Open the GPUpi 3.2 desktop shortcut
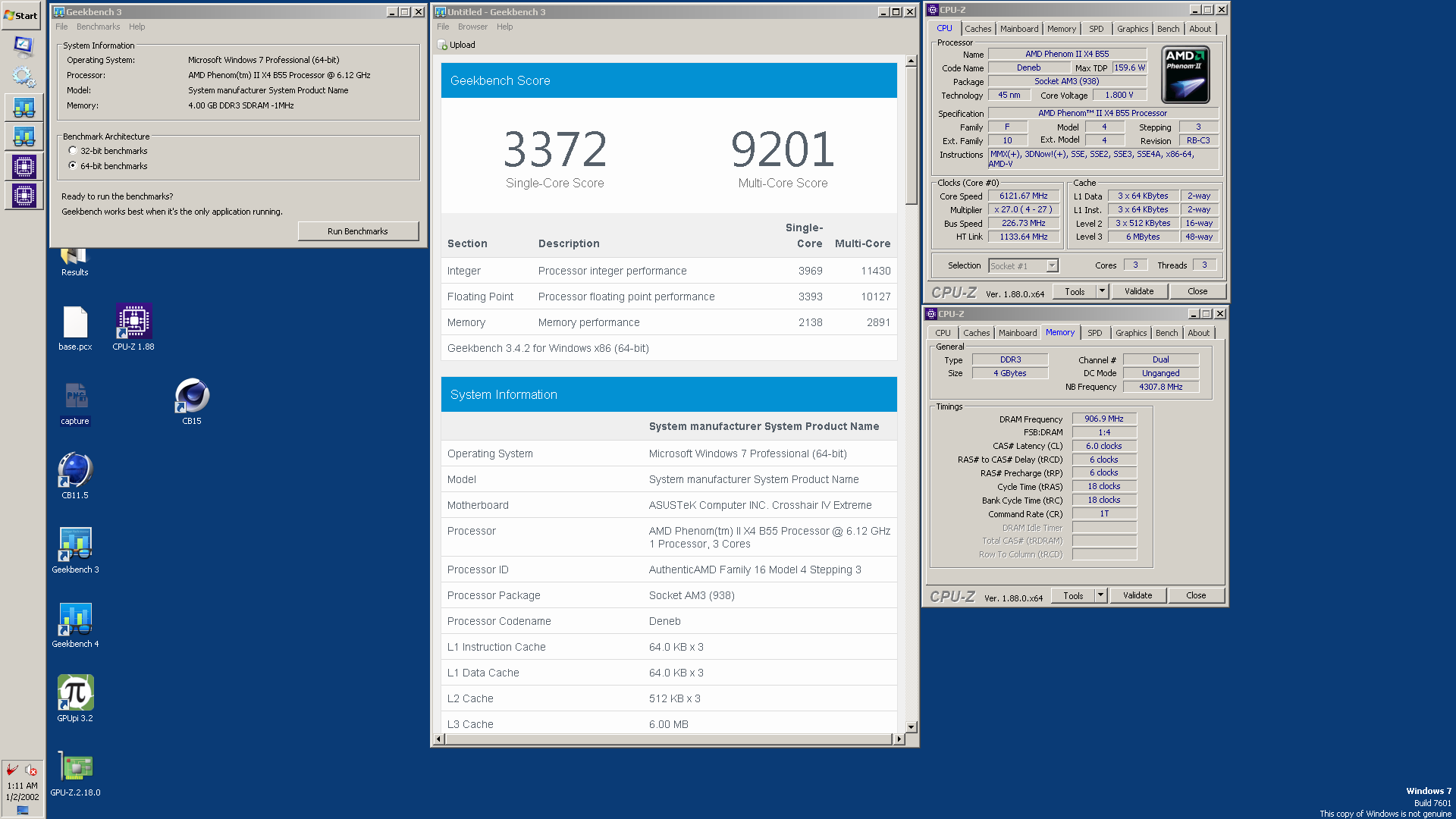The image size is (1456, 819). [x=75, y=698]
